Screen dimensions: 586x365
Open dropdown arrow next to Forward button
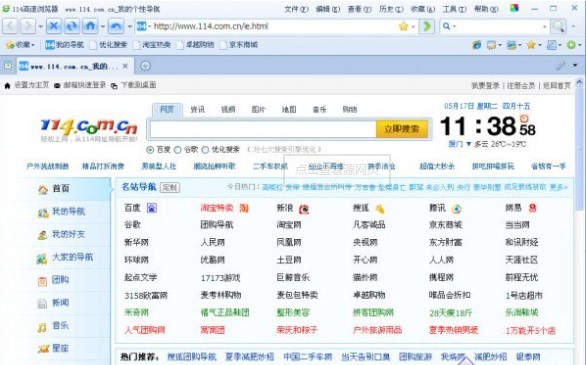40,27
